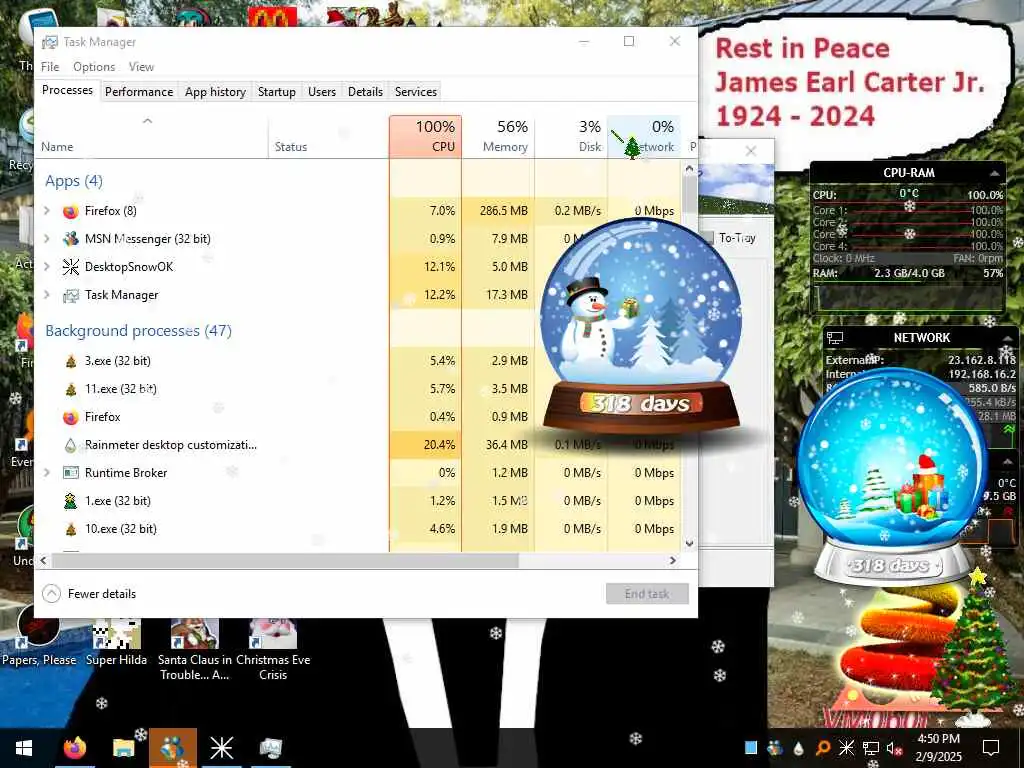The height and width of the screenshot is (768, 1024).
Task: Sort by the Status column header
Action: click(x=328, y=136)
